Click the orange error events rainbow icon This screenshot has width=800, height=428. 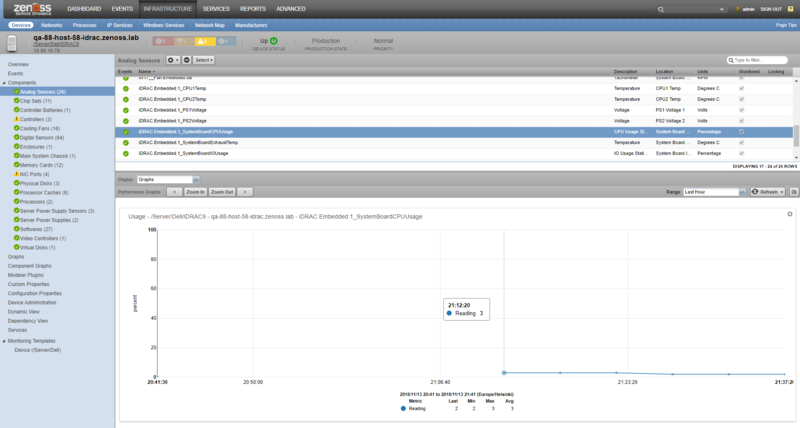coord(184,41)
